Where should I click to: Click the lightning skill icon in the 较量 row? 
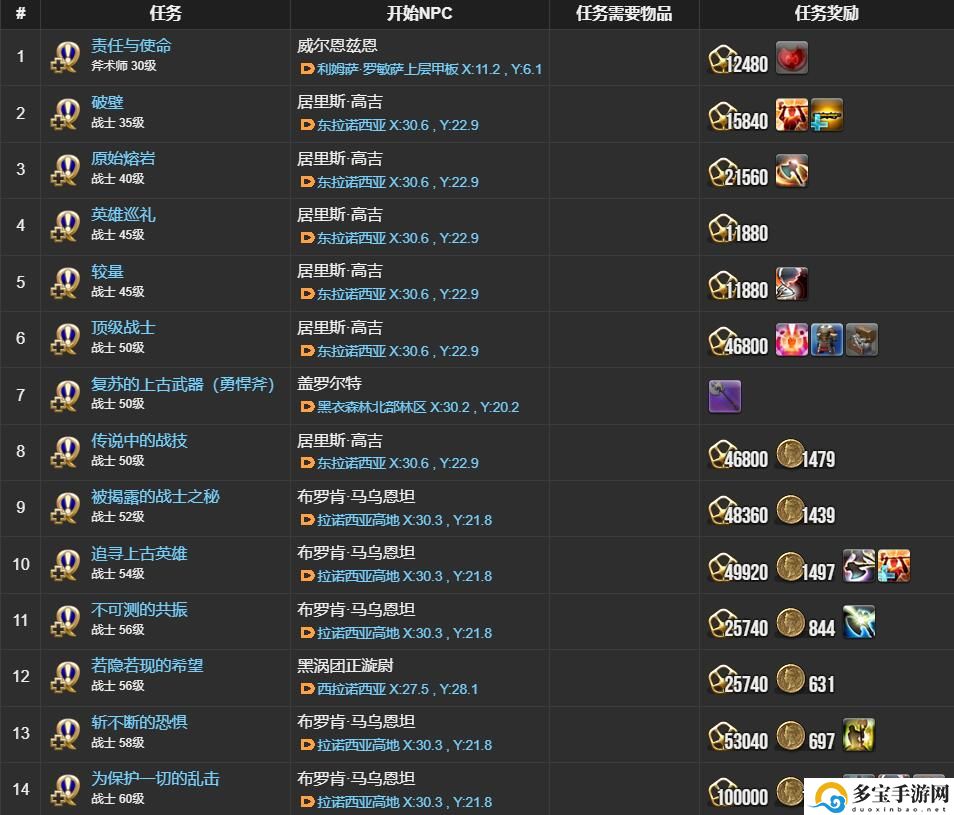coord(792,284)
